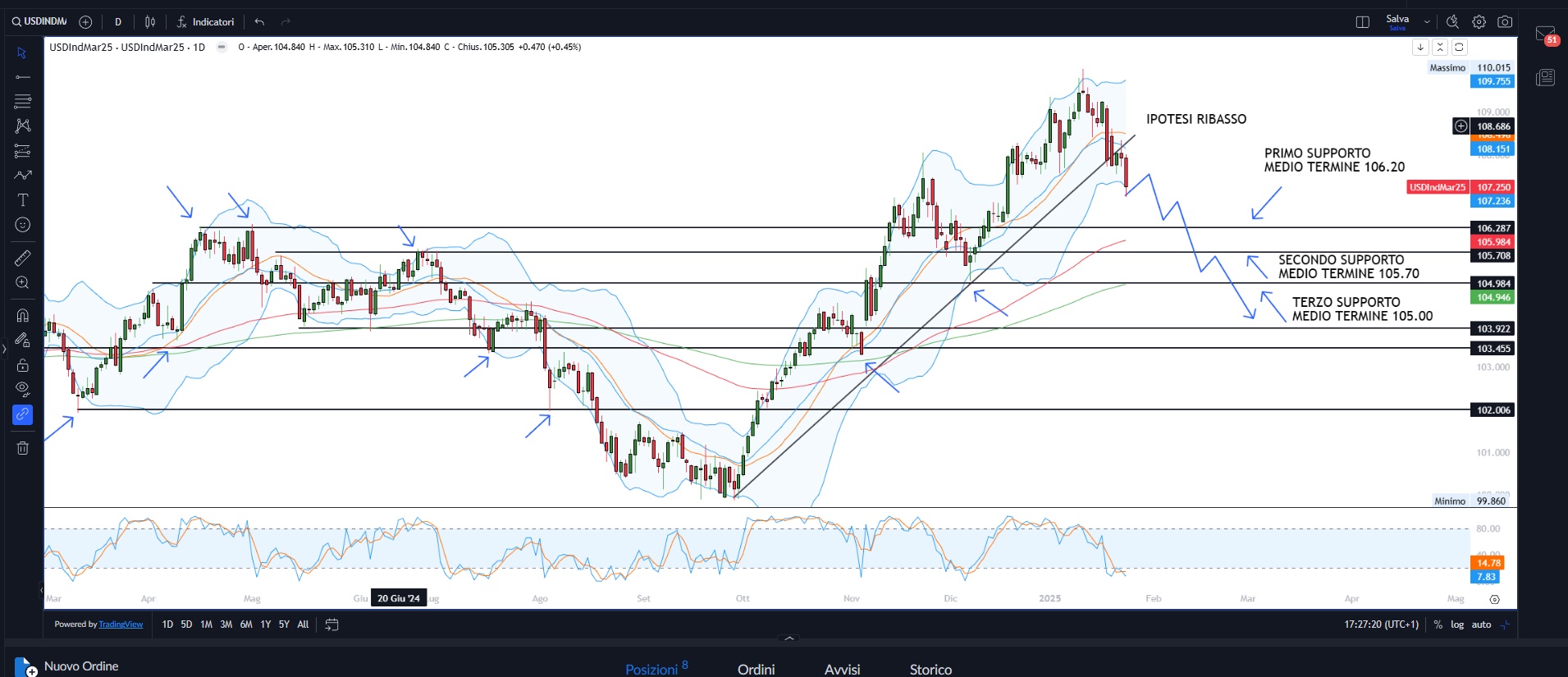Select the Text drawing tool
Image resolution: width=1568 pixels, height=677 pixels.
[x=22, y=200]
